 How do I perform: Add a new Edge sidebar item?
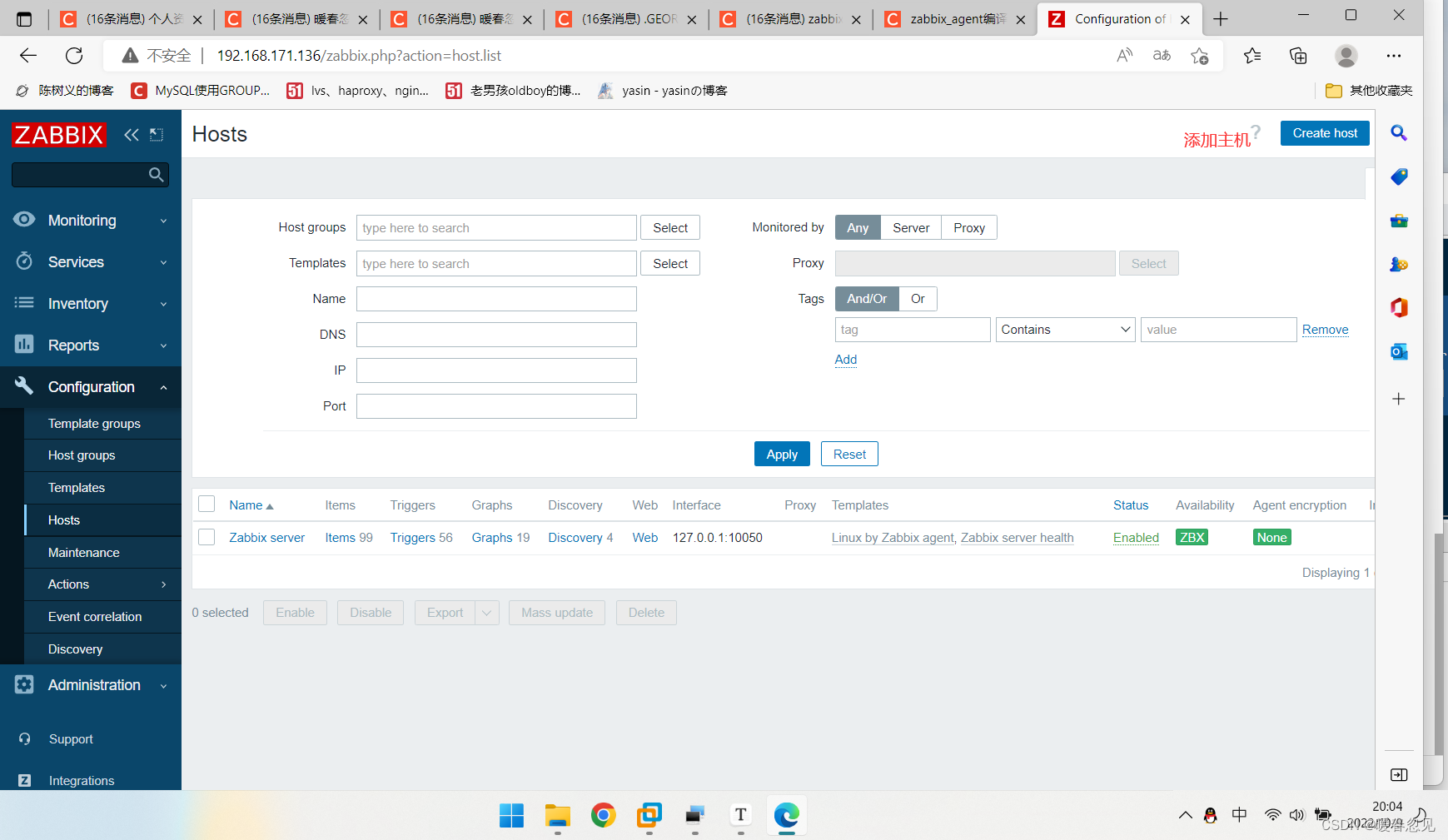tap(1399, 399)
